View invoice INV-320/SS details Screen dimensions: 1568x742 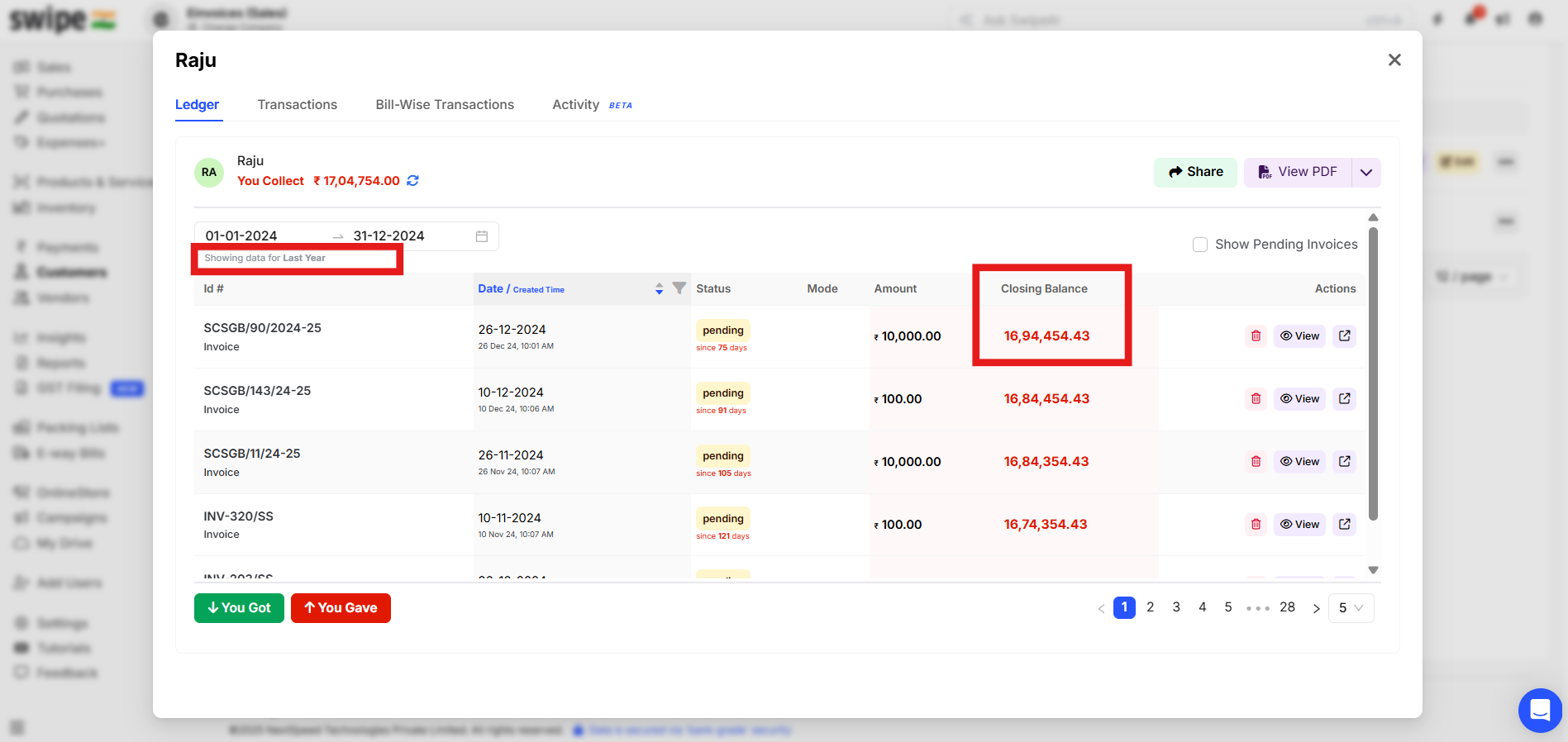(1299, 525)
